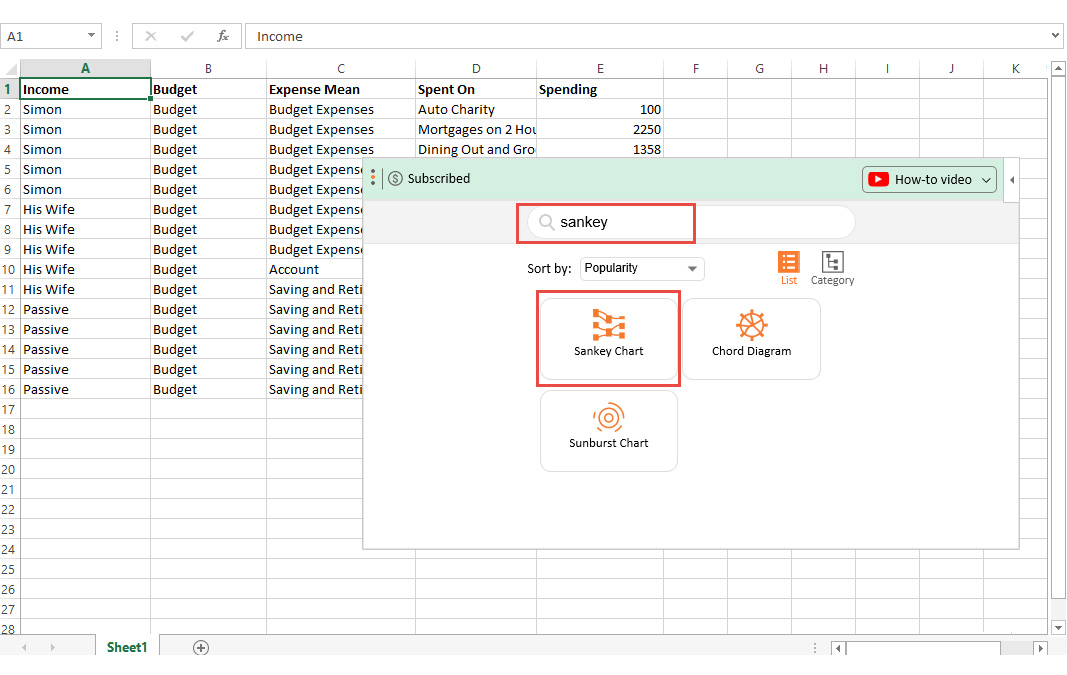The height and width of the screenshot is (675, 1067).
Task: Click the Subscribed label
Action: 439,178
